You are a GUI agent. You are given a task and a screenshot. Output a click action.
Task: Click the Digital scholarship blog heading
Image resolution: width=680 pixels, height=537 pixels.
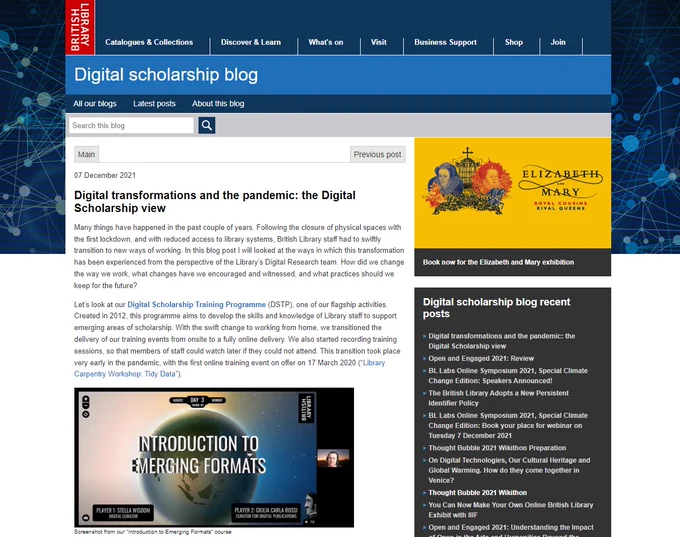click(x=166, y=75)
